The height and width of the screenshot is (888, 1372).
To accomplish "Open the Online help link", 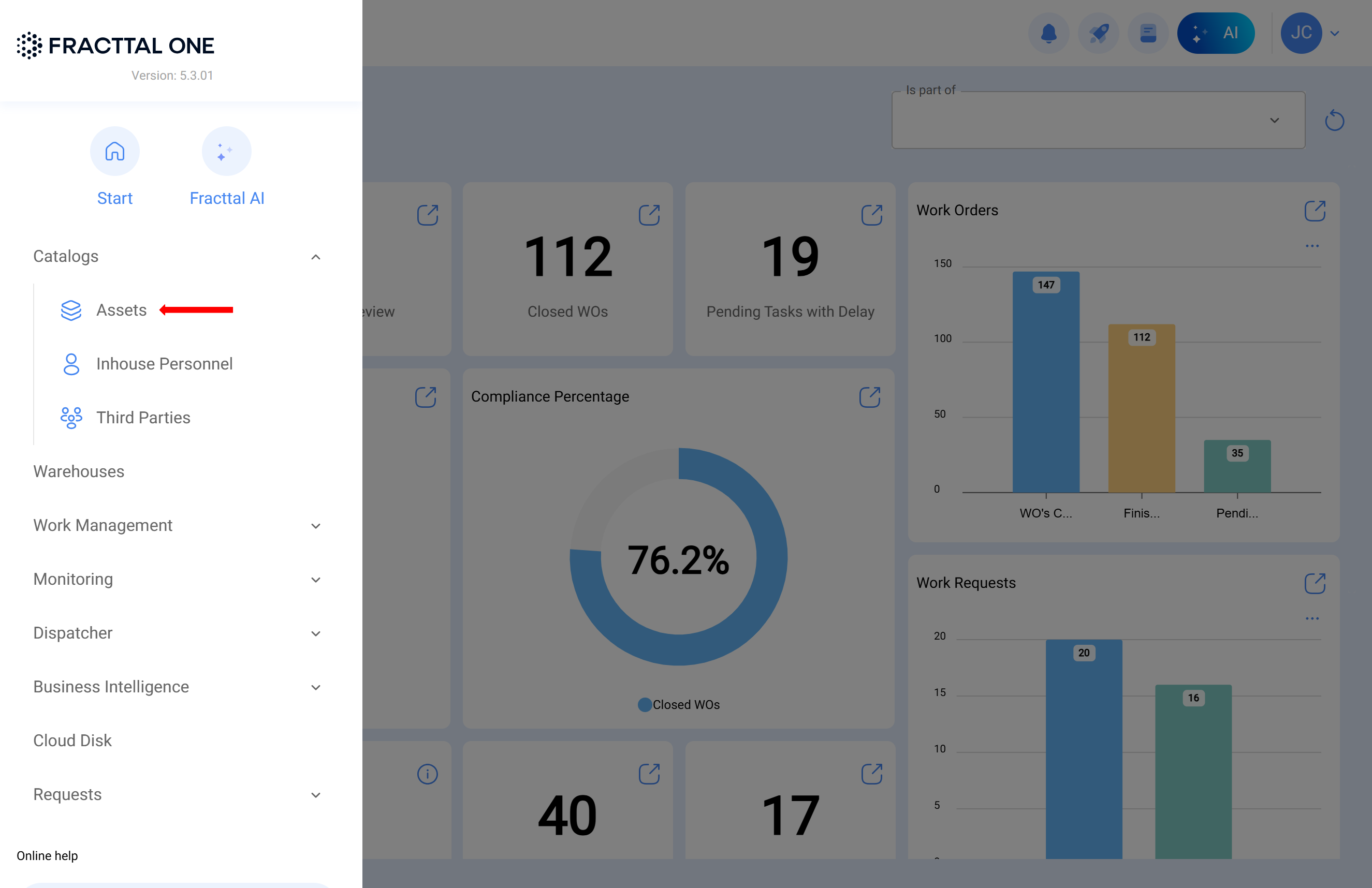I will pyautogui.click(x=47, y=856).
